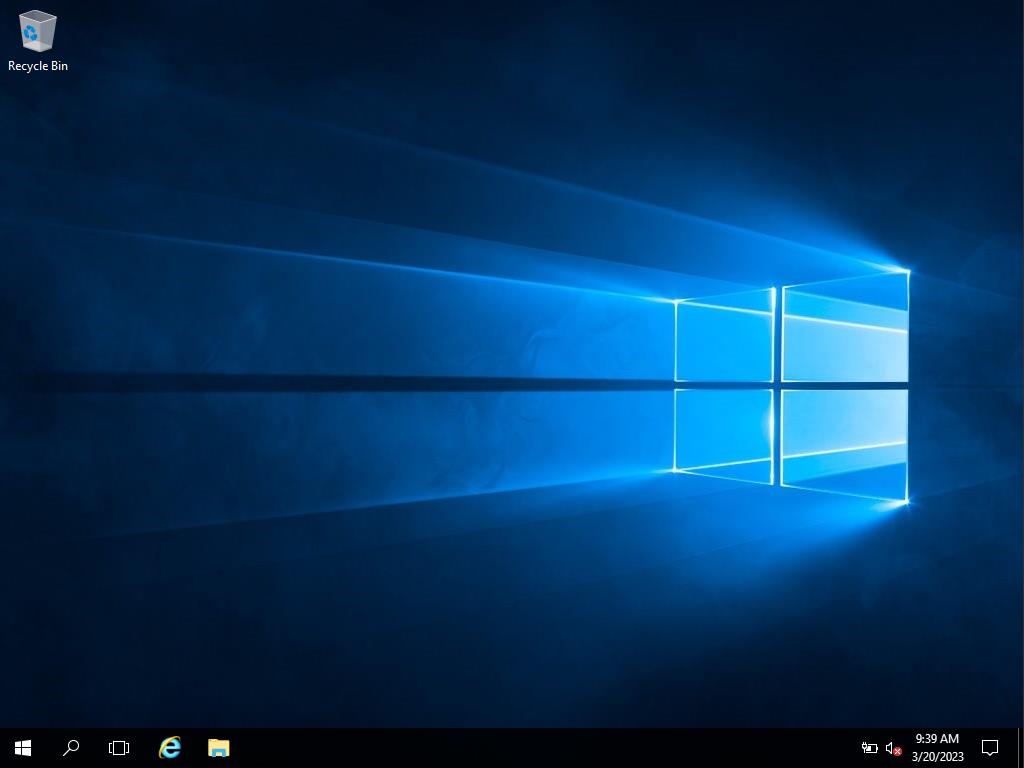Open taskbar Search with the magnifier icon
Screen dimensions: 1024x768
click(x=71, y=748)
